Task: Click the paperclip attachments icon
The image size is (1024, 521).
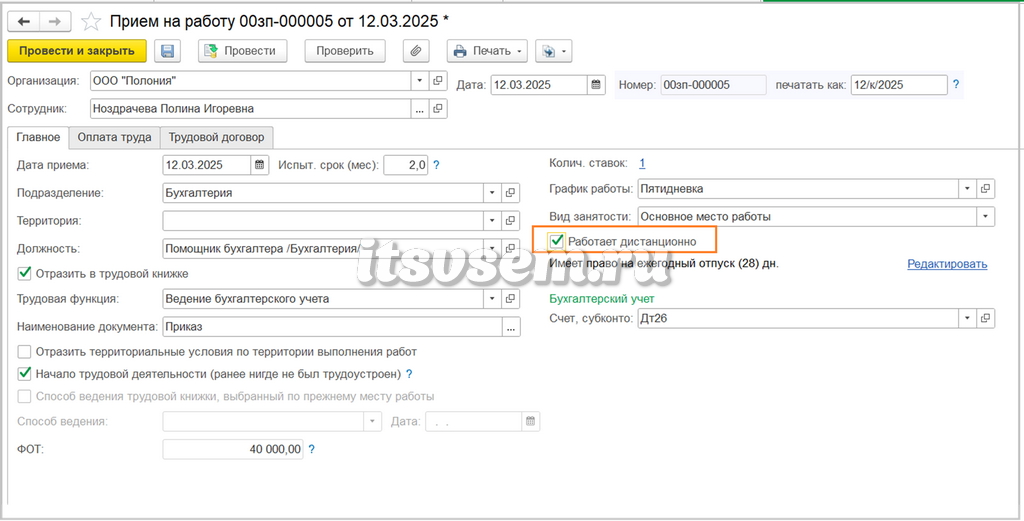Action: tap(416, 51)
